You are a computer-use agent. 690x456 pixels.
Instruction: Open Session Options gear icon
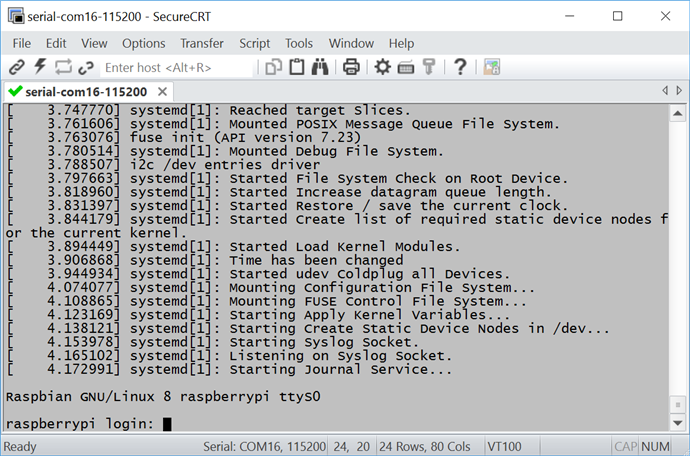click(382, 67)
